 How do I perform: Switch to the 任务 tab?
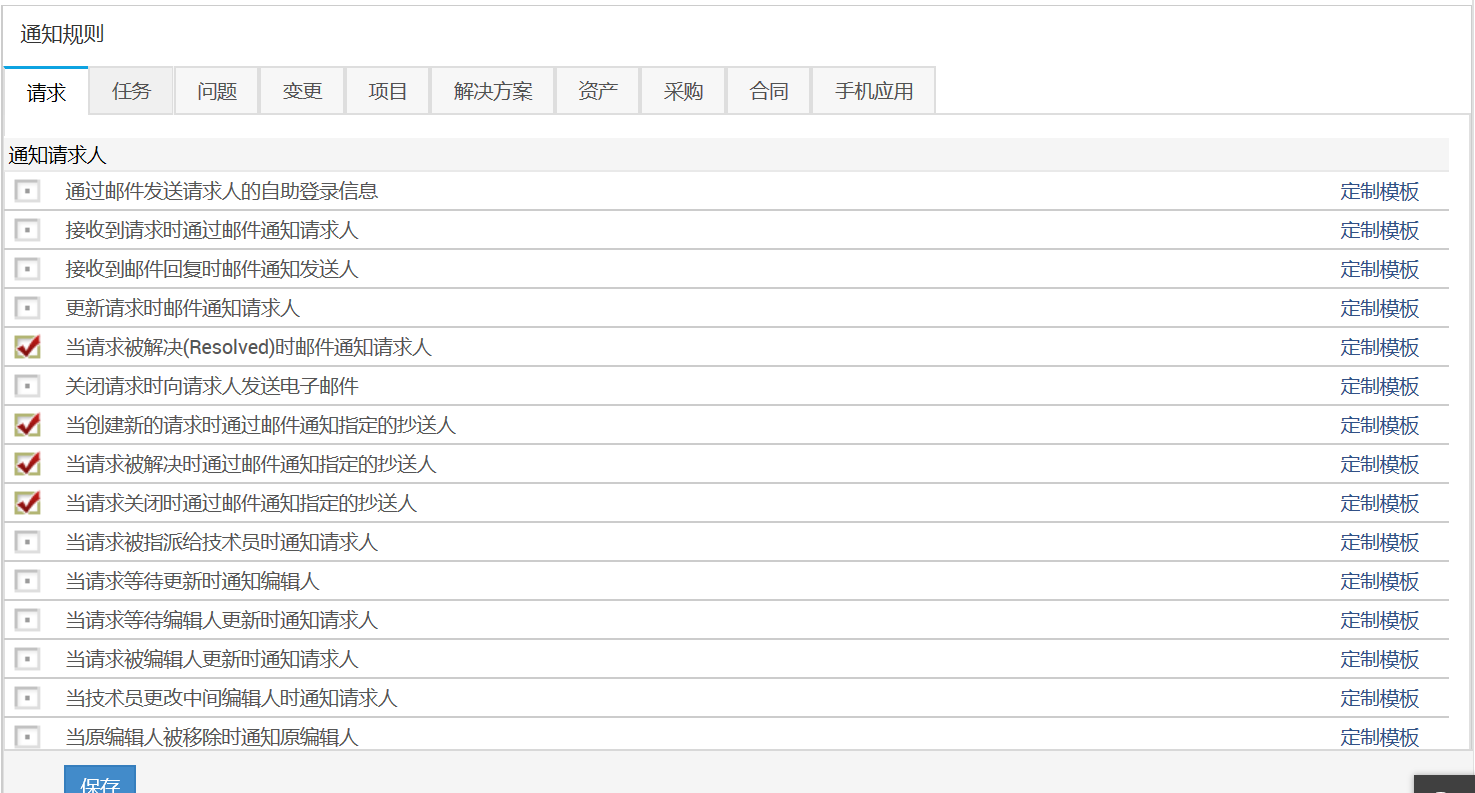pos(131,91)
